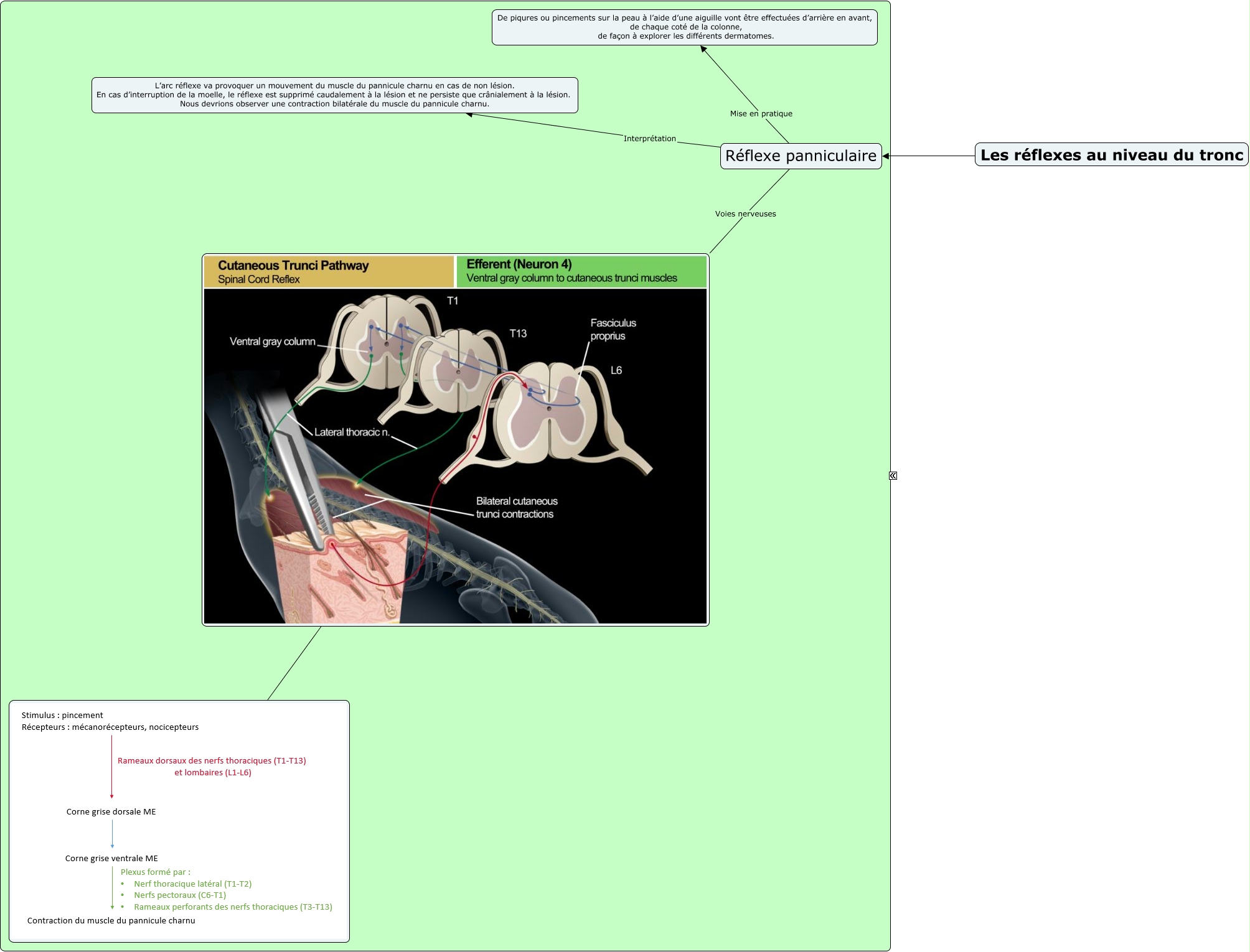This screenshot has height=952, width=1250.
Task: Click the 'Mise en pratique' link label
Action: [x=761, y=114]
